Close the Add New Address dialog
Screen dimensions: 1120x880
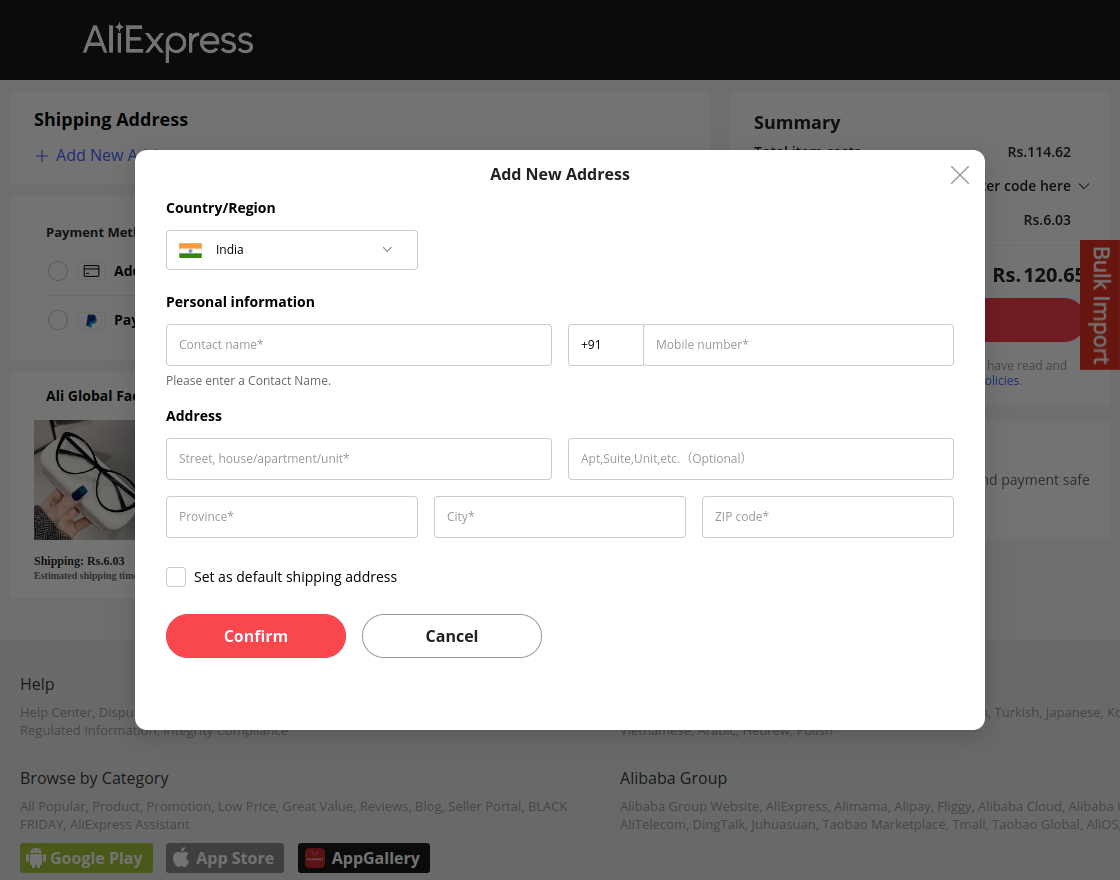[x=959, y=174]
